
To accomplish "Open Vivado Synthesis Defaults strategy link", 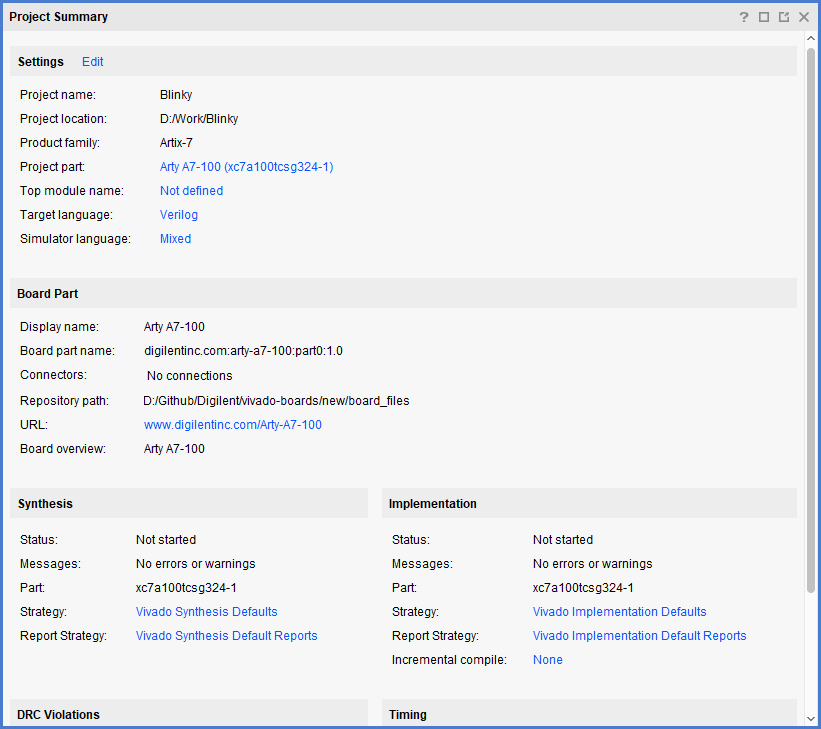I will point(207,612).
